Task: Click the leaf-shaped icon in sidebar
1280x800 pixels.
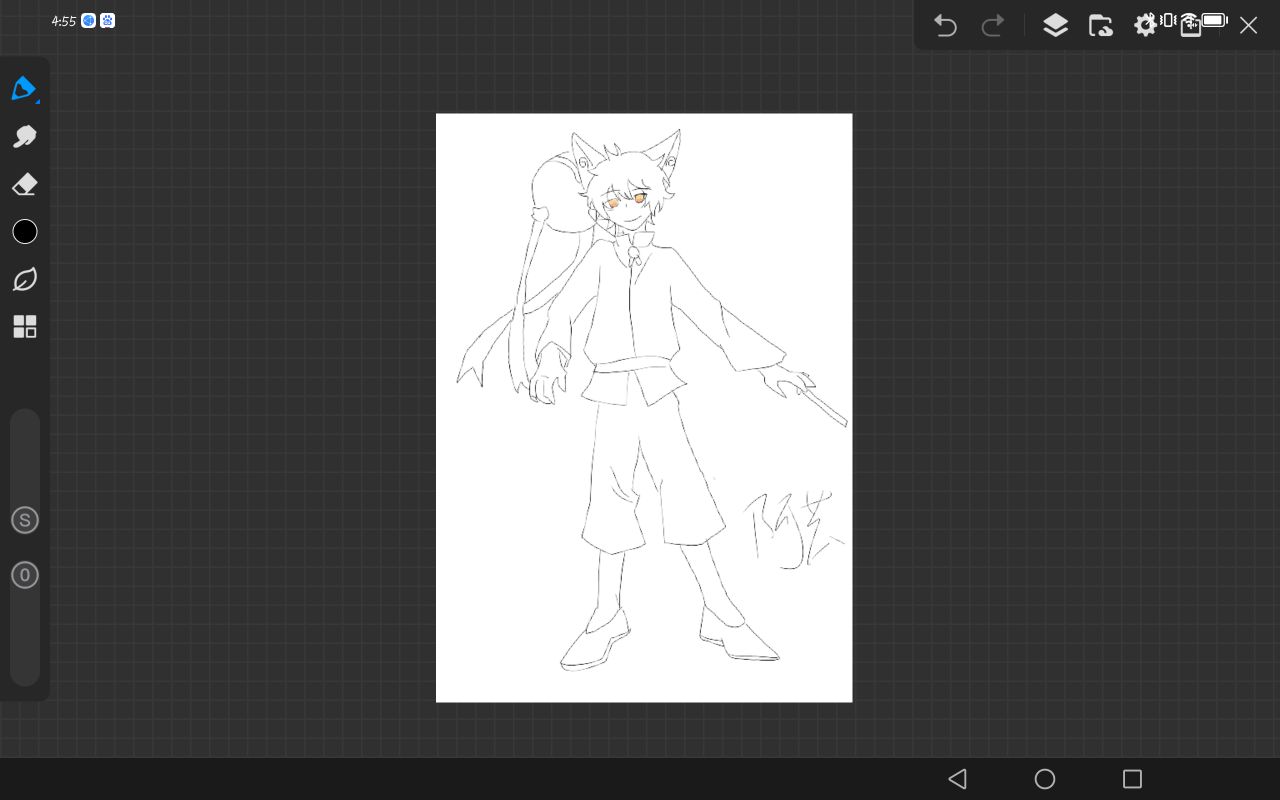Action: pyautogui.click(x=25, y=280)
